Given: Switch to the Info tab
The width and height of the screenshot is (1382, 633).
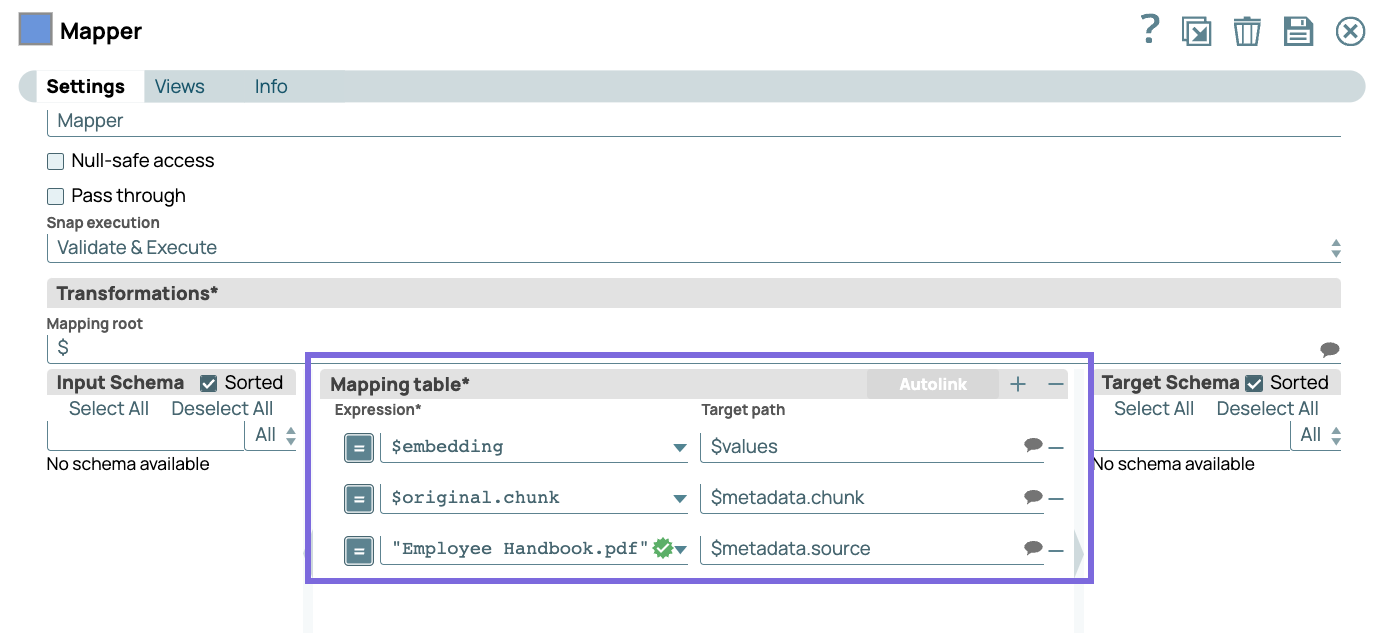Looking at the screenshot, I should [270, 86].
